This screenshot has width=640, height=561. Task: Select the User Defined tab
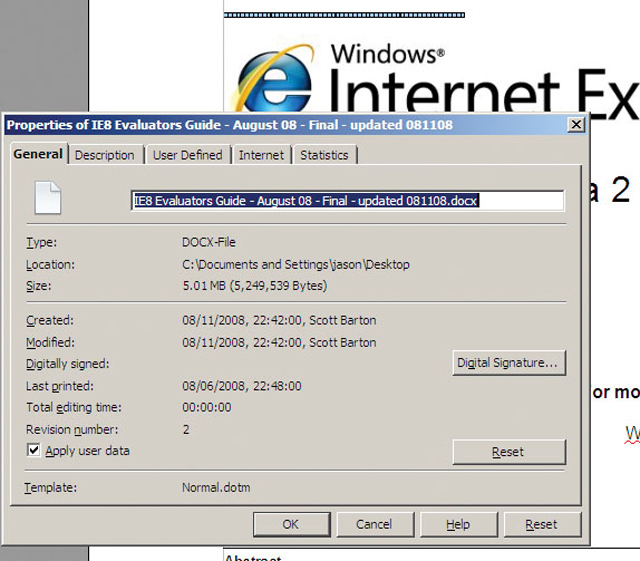point(187,155)
